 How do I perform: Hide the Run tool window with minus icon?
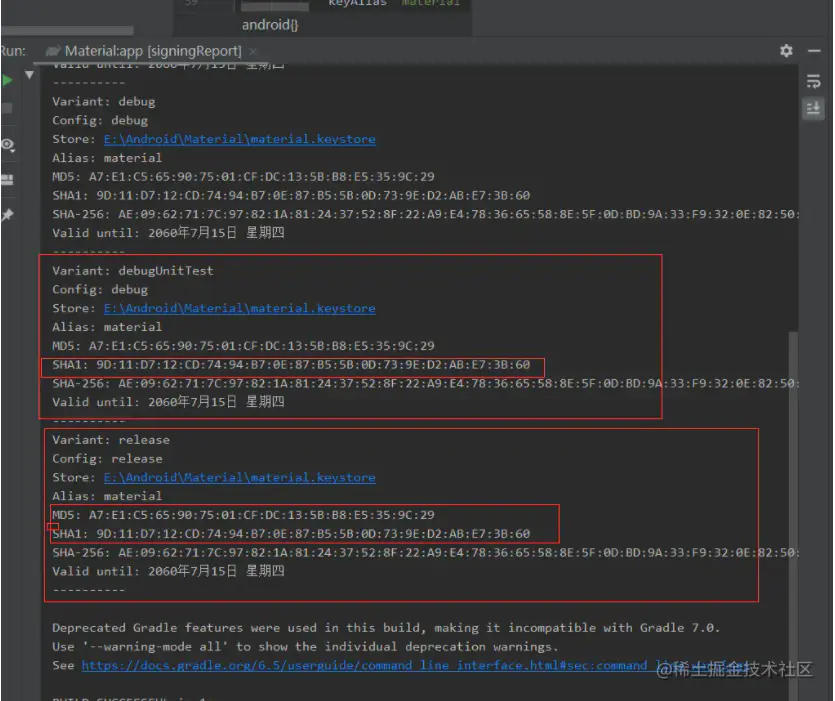[x=814, y=51]
